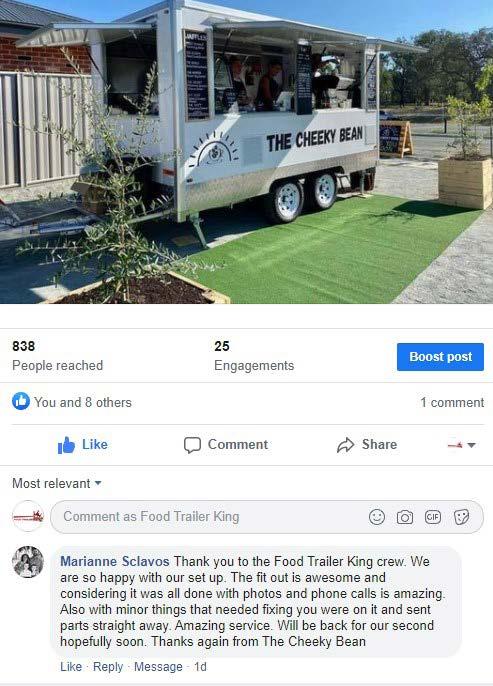Attach a photo using camera icon
The width and height of the screenshot is (493, 686).
click(x=405, y=517)
